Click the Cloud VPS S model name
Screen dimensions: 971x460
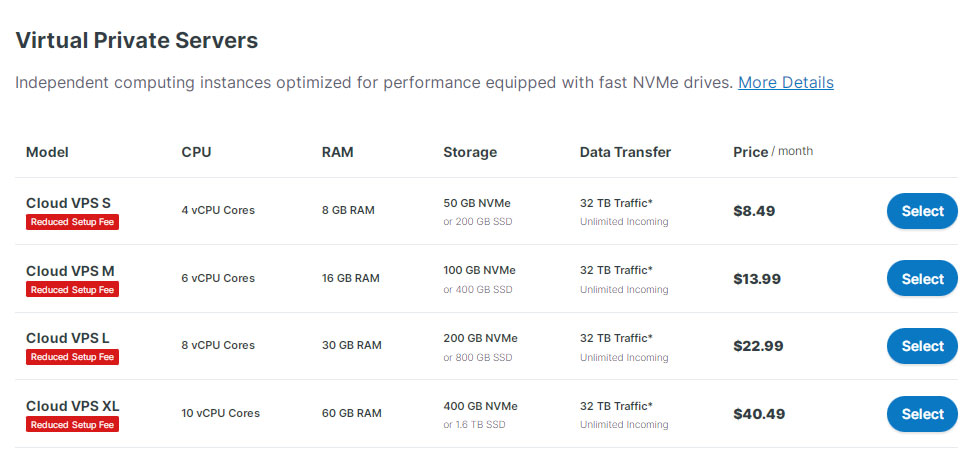68,203
